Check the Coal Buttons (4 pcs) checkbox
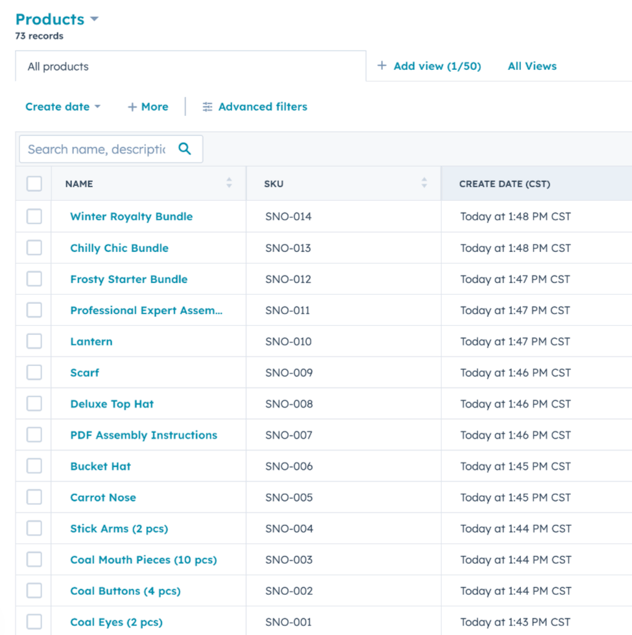 34,590
